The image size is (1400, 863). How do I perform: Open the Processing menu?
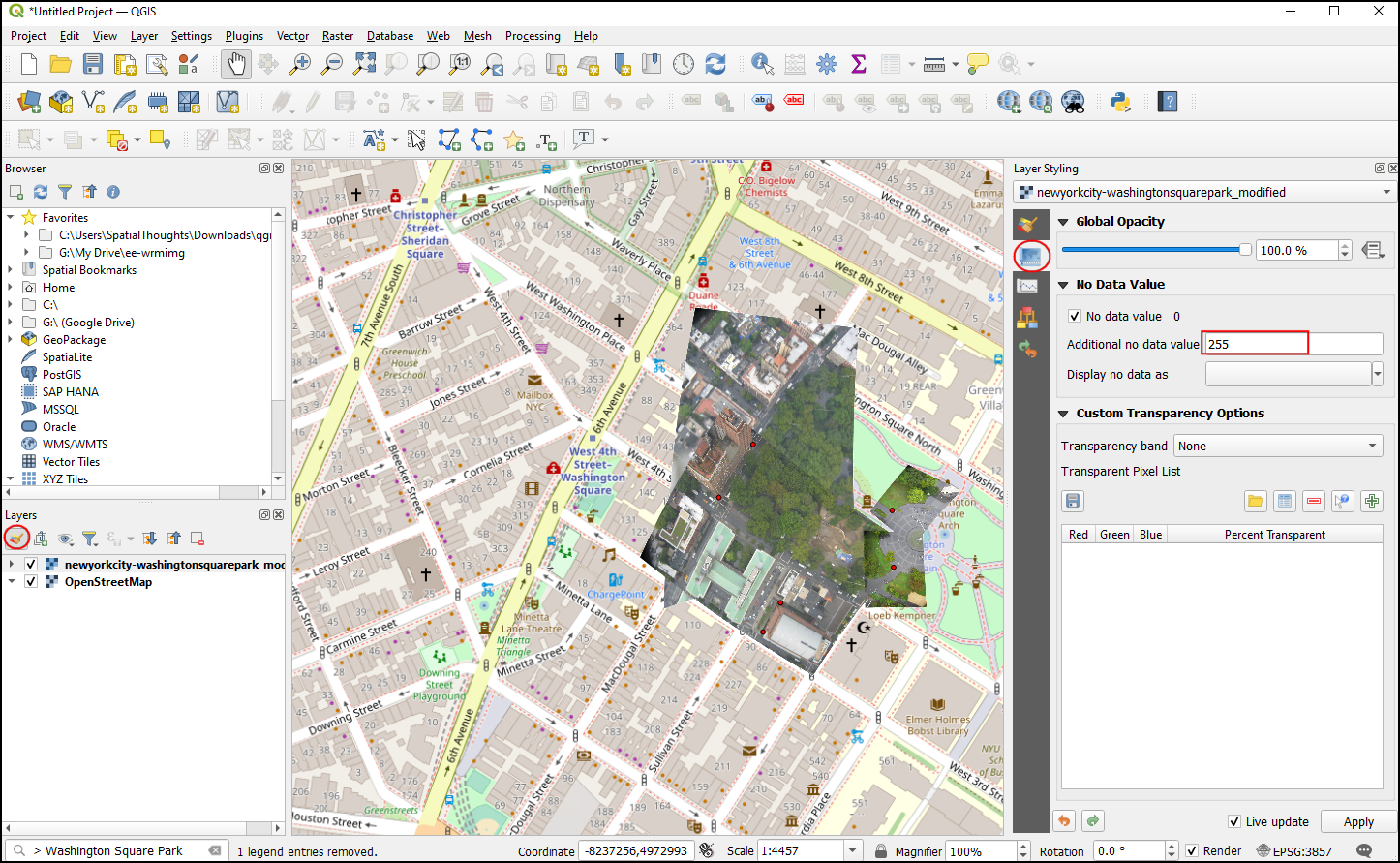tap(533, 36)
